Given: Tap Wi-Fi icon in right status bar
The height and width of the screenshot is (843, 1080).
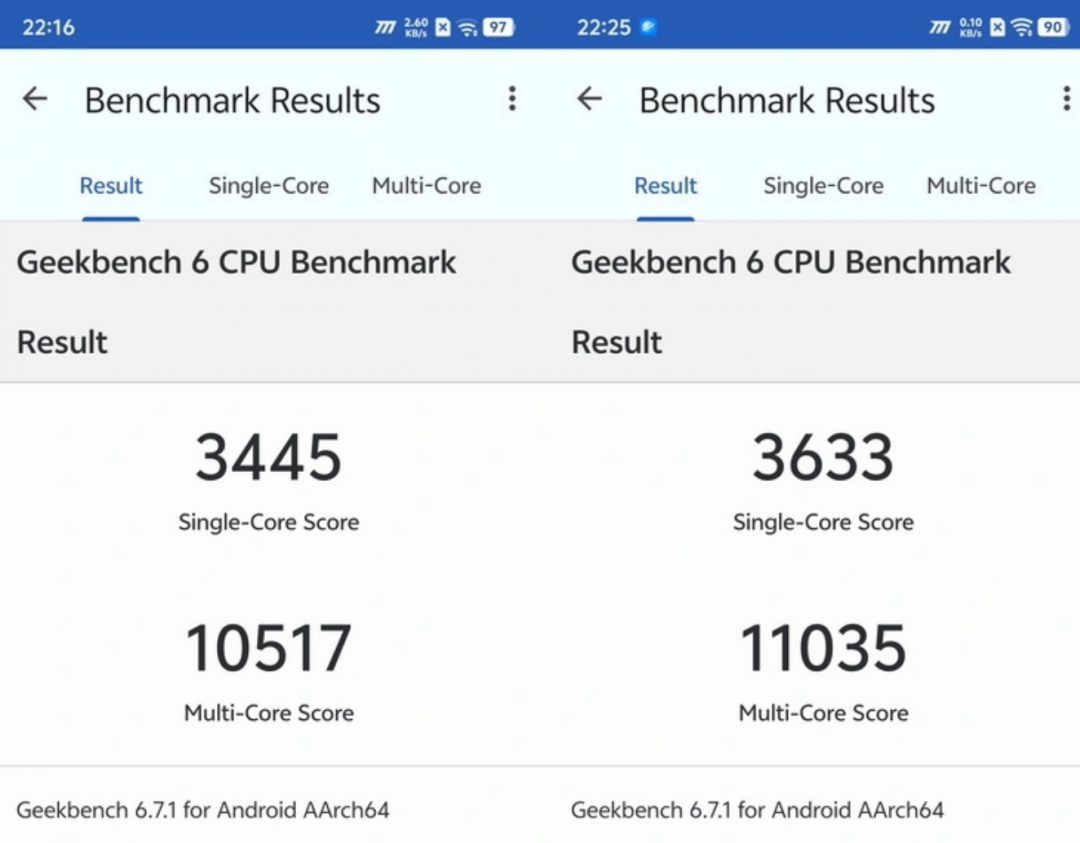Looking at the screenshot, I should pos(1023,28).
